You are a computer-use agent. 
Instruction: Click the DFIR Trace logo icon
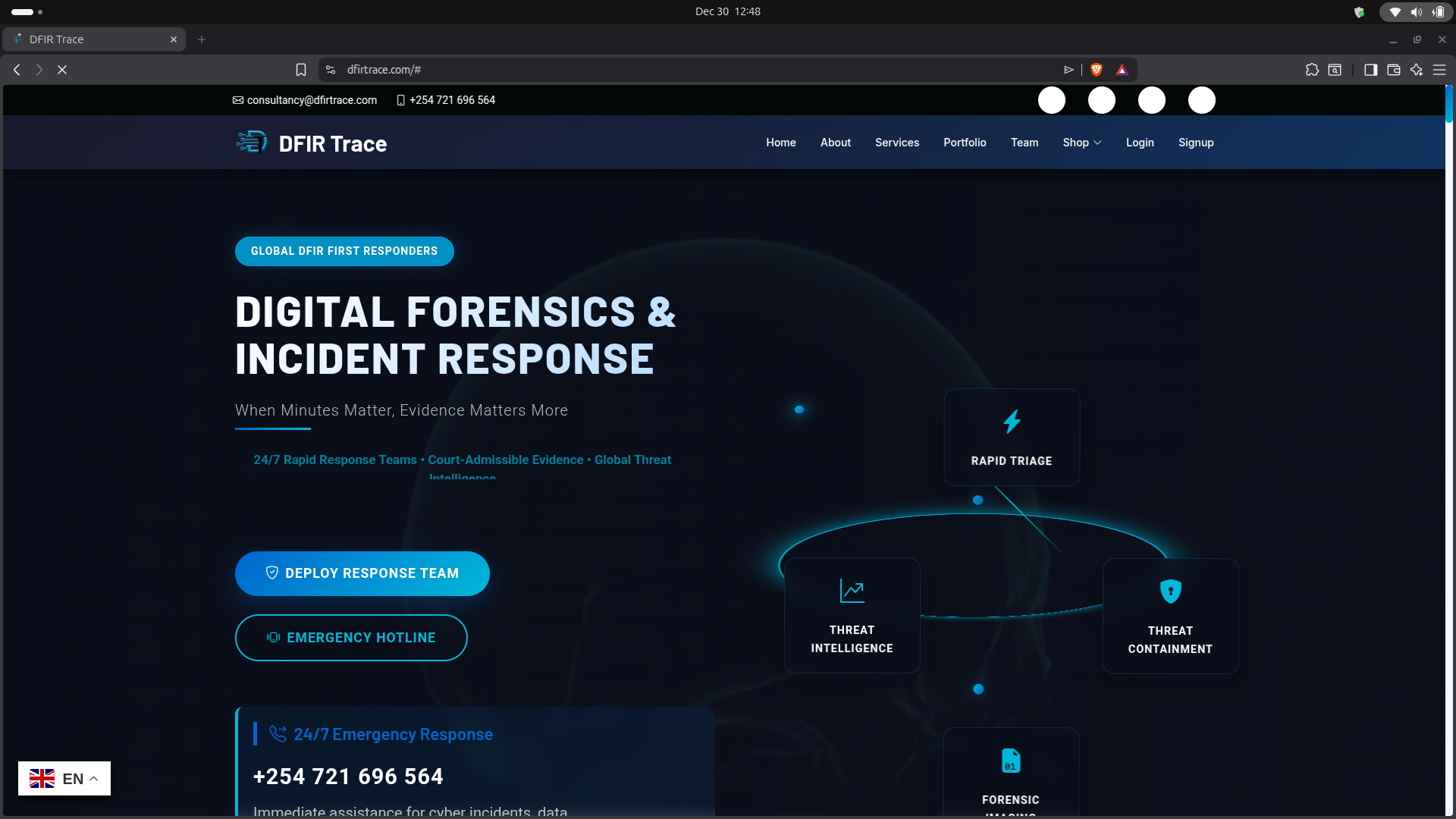tap(251, 142)
